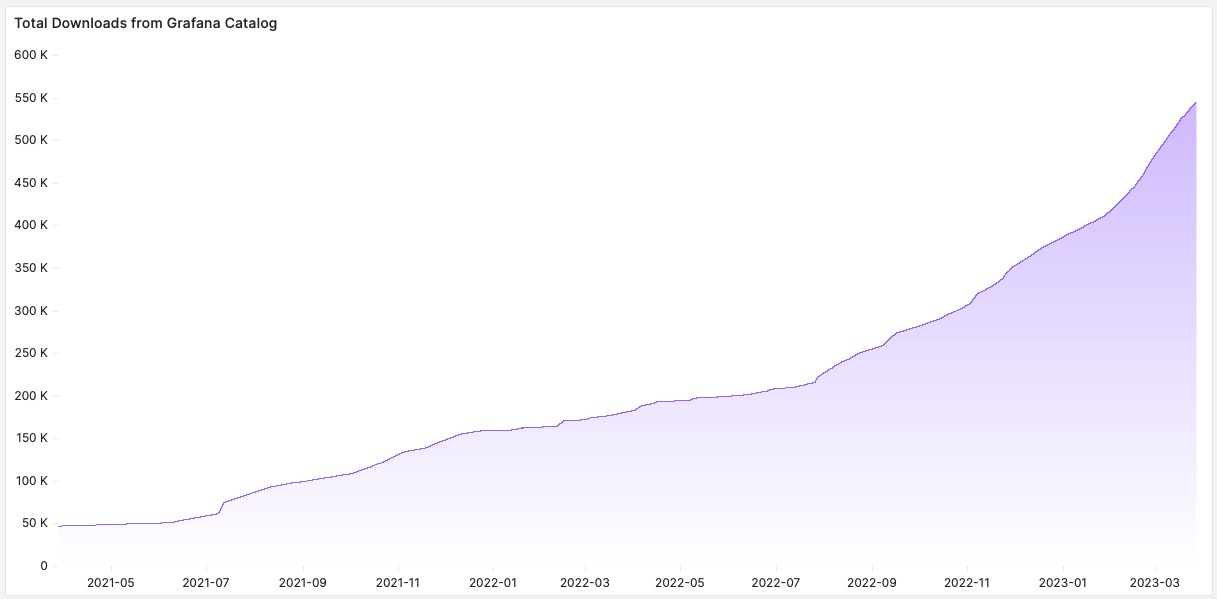Select the 2021-05 x-axis date label
The width and height of the screenshot is (1217, 599).
(x=111, y=582)
